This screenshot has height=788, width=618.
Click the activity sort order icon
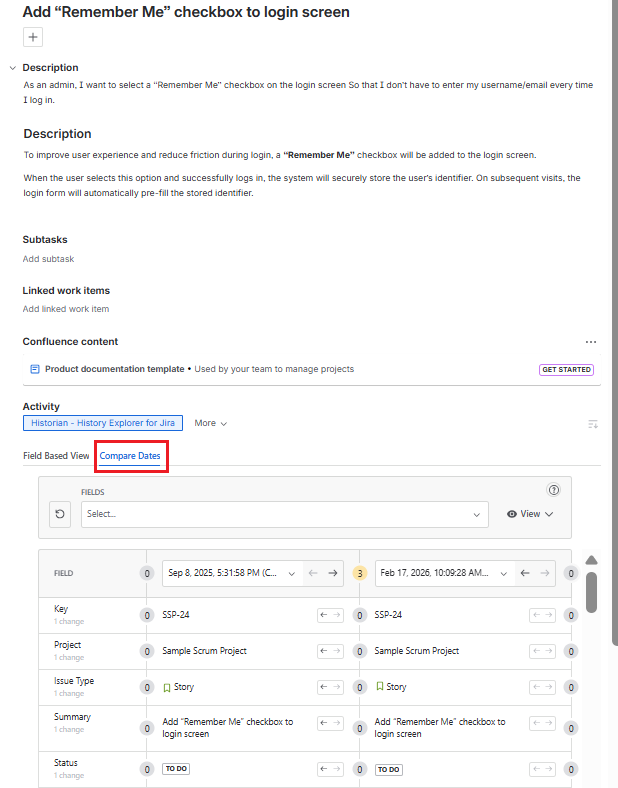click(x=592, y=424)
